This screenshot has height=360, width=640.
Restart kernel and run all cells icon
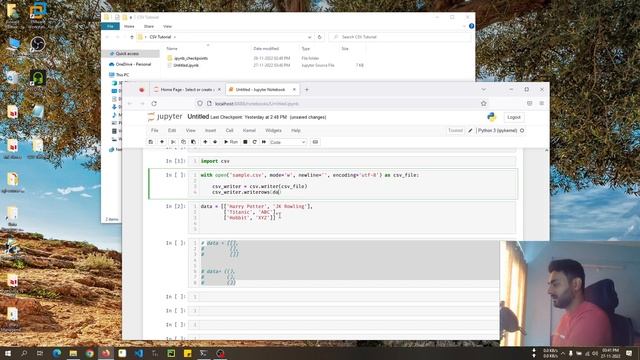(264, 142)
